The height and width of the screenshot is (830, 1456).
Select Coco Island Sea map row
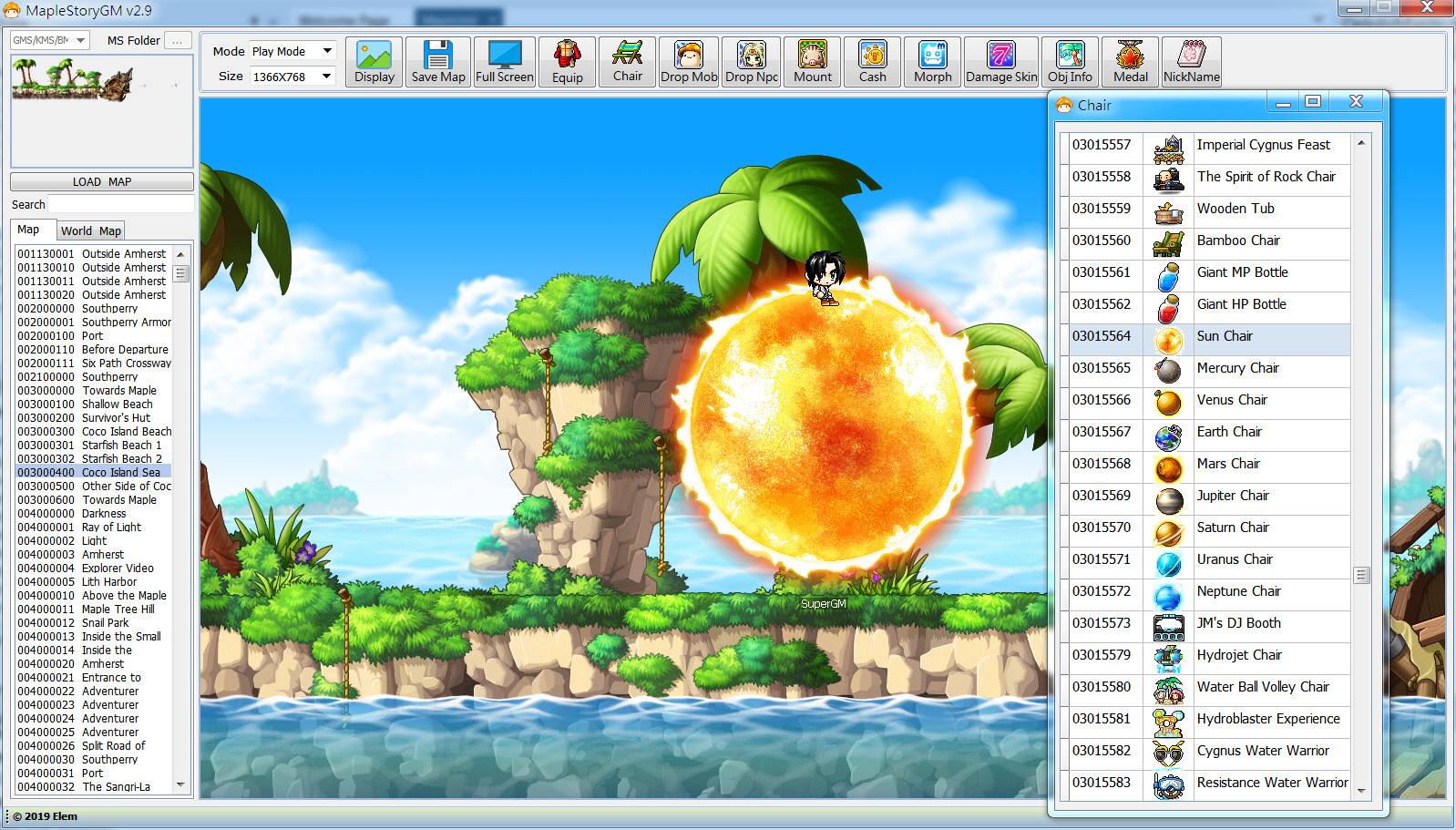click(93, 472)
